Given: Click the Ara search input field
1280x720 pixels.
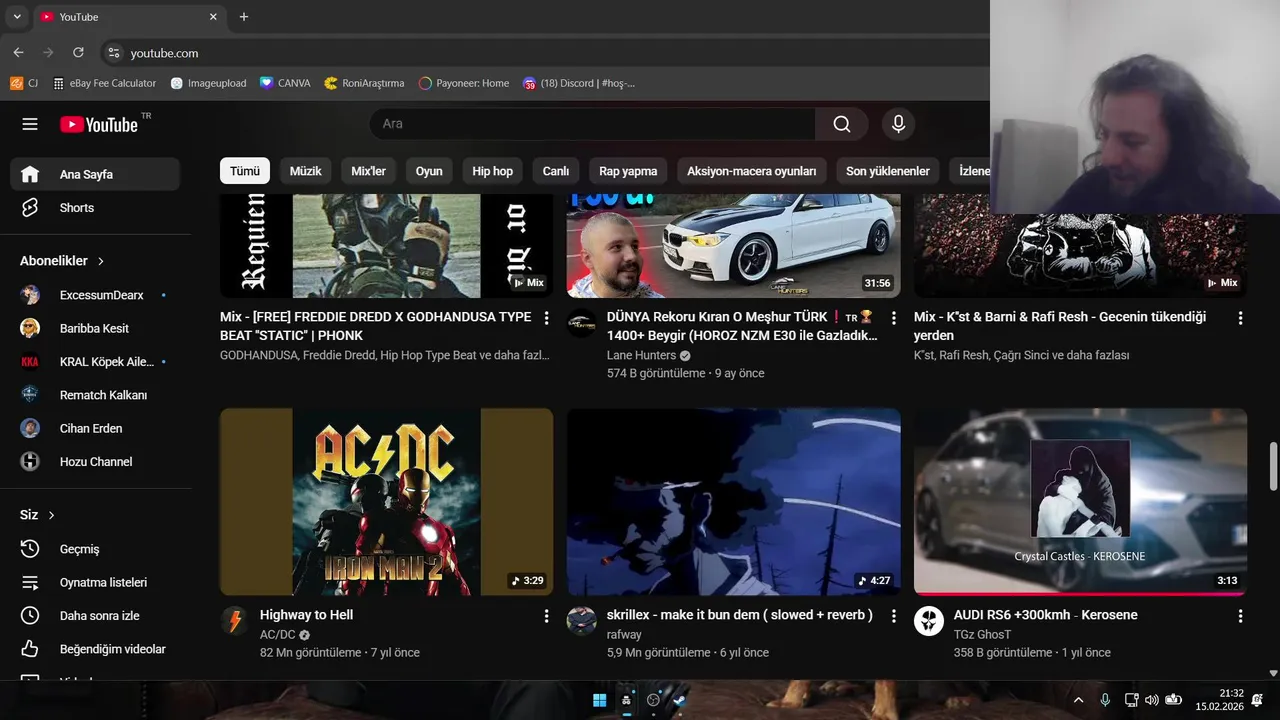Looking at the screenshot, I should coord(592,124).
